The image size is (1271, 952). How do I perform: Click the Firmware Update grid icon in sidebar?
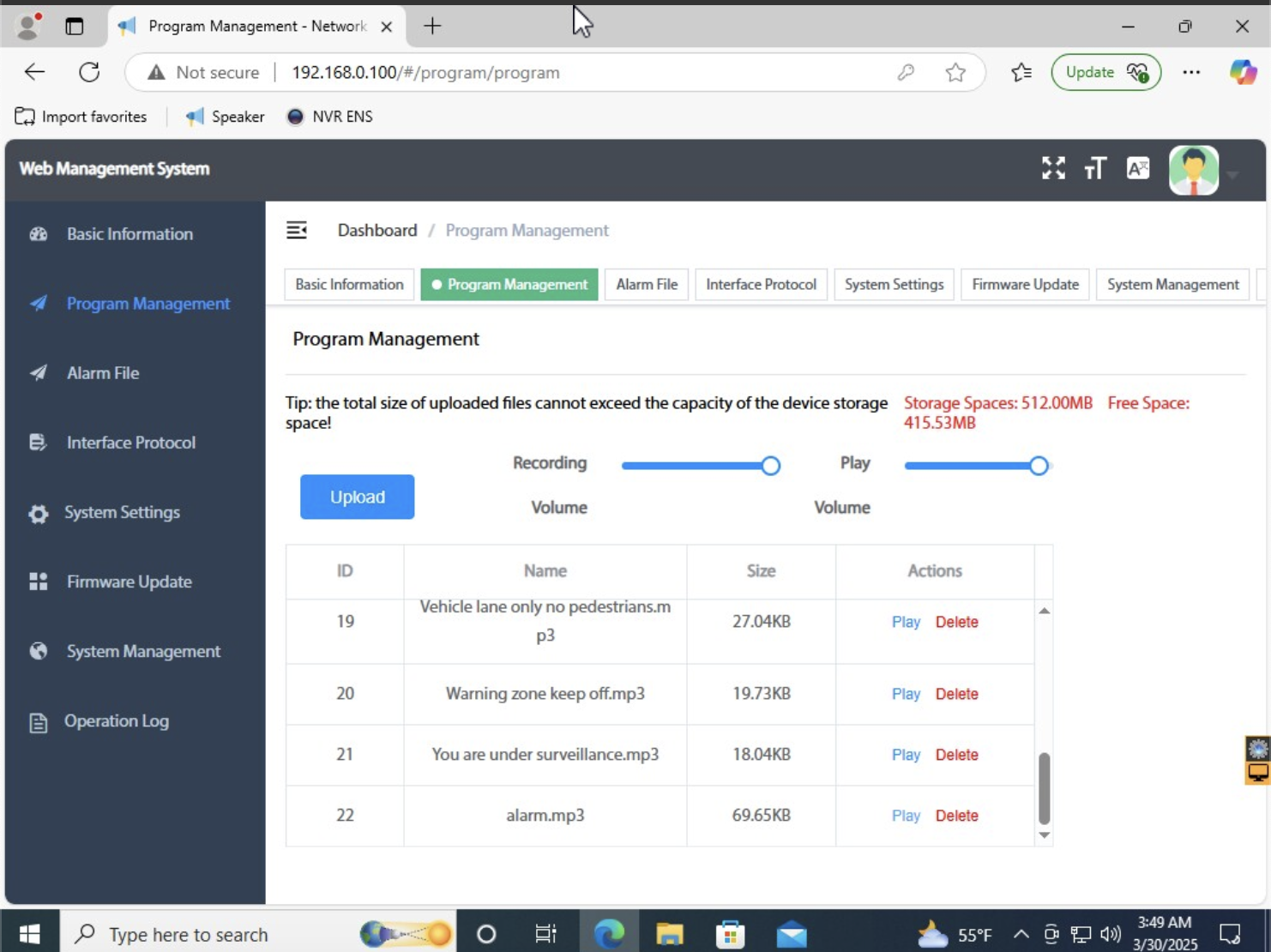[39, 581]
